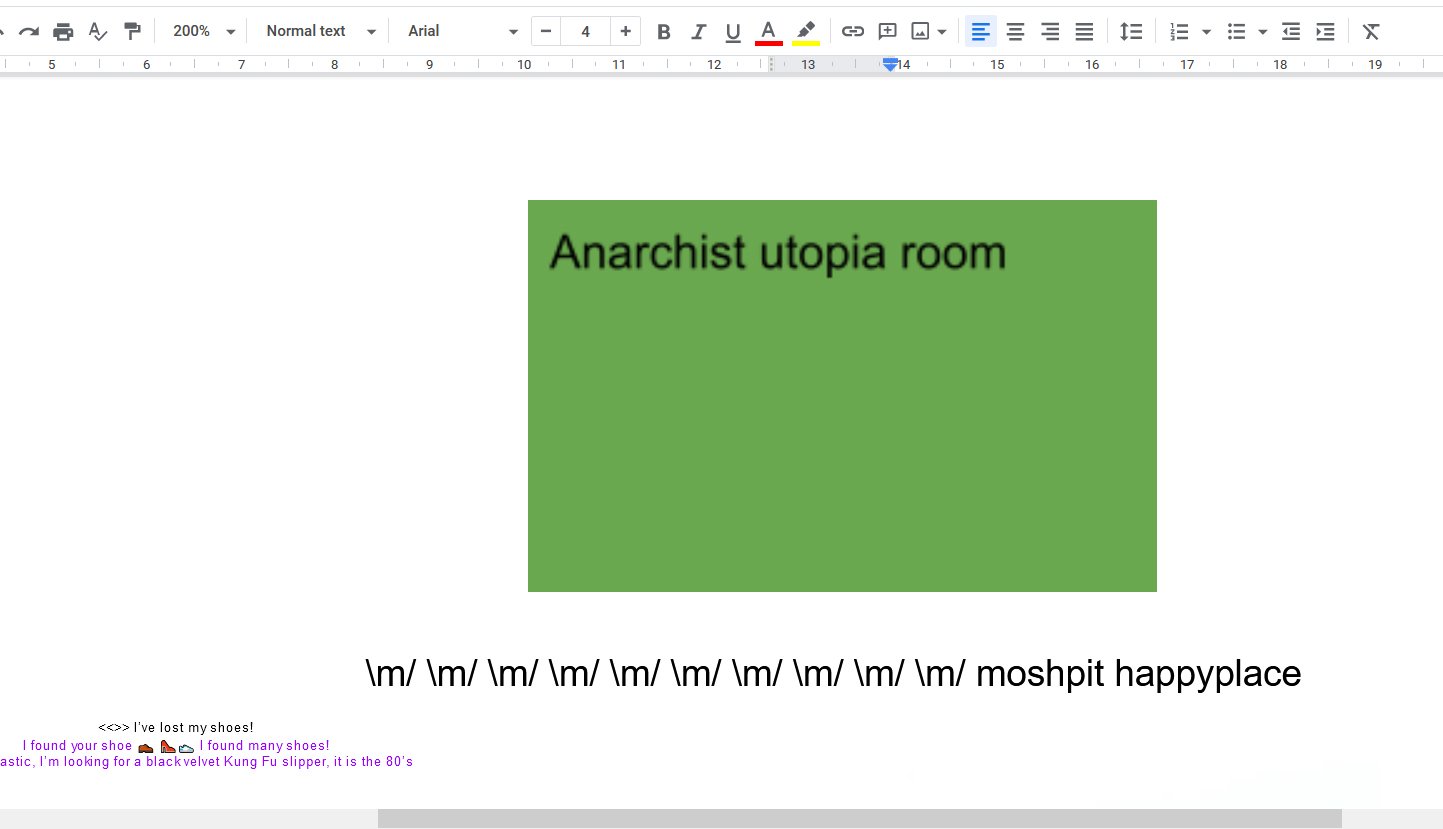Click the 'Anarchist utopia room' heading
Screen dimensions: 1443x829
pyautogui.click(x=777, y=252)
